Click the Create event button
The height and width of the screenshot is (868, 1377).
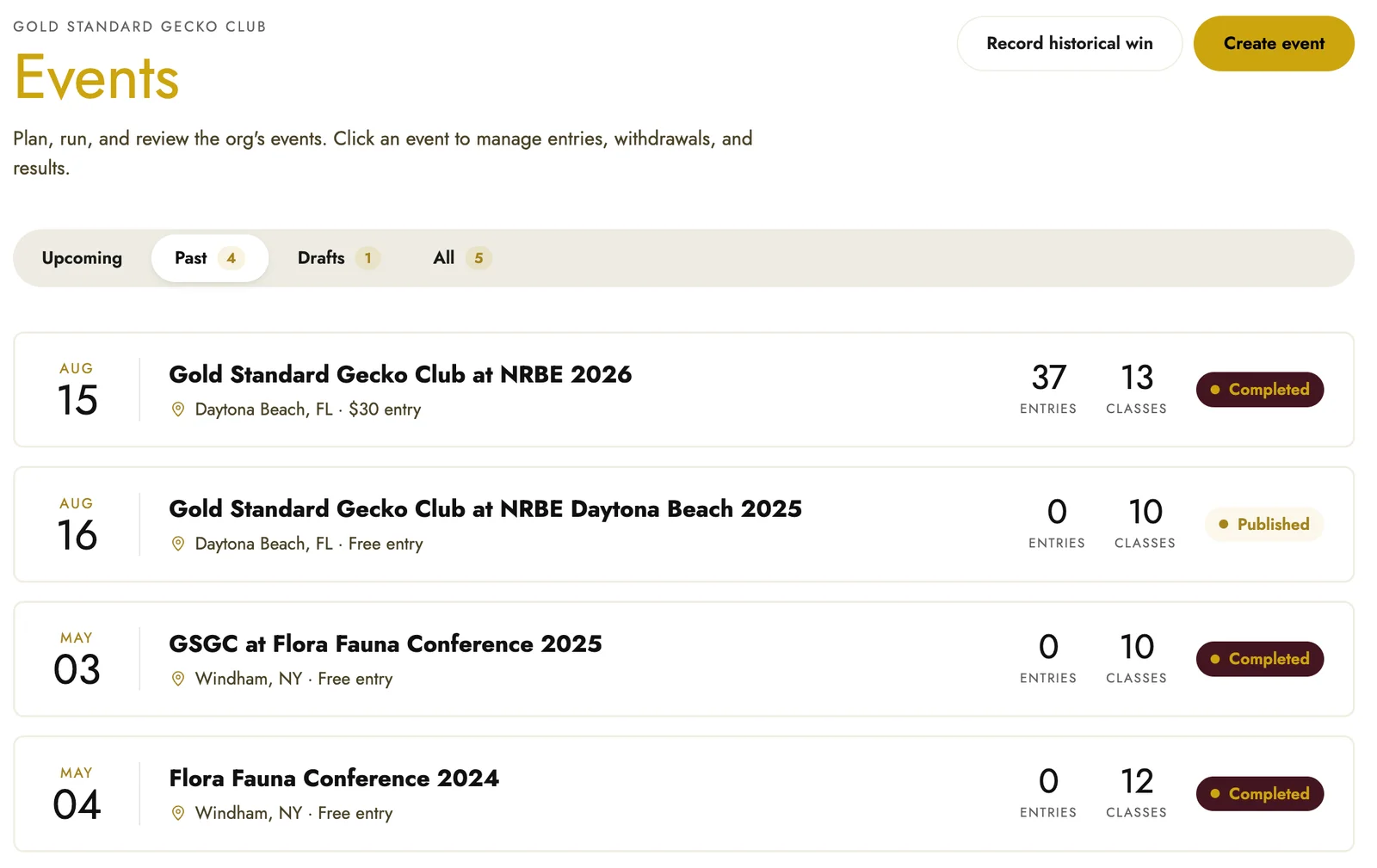pos(1274,43)
